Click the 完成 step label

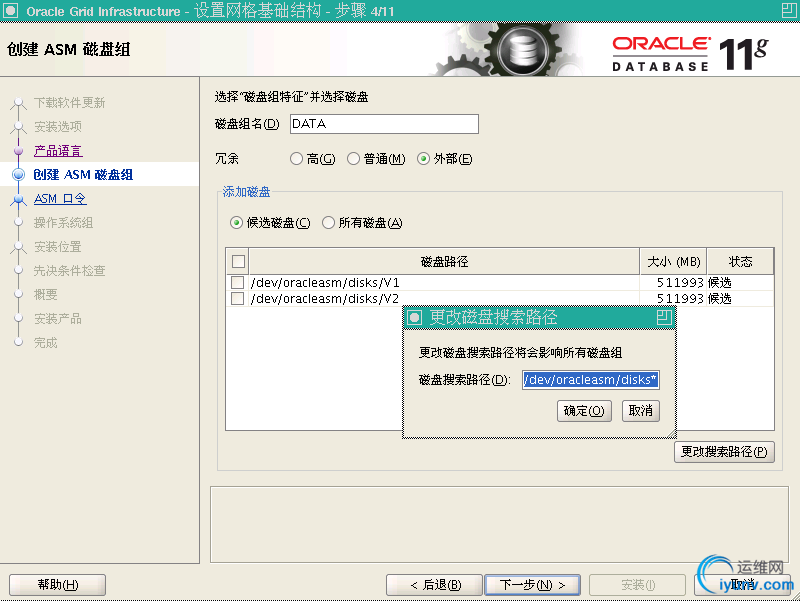pyautogui.click(x=45, y=342)
